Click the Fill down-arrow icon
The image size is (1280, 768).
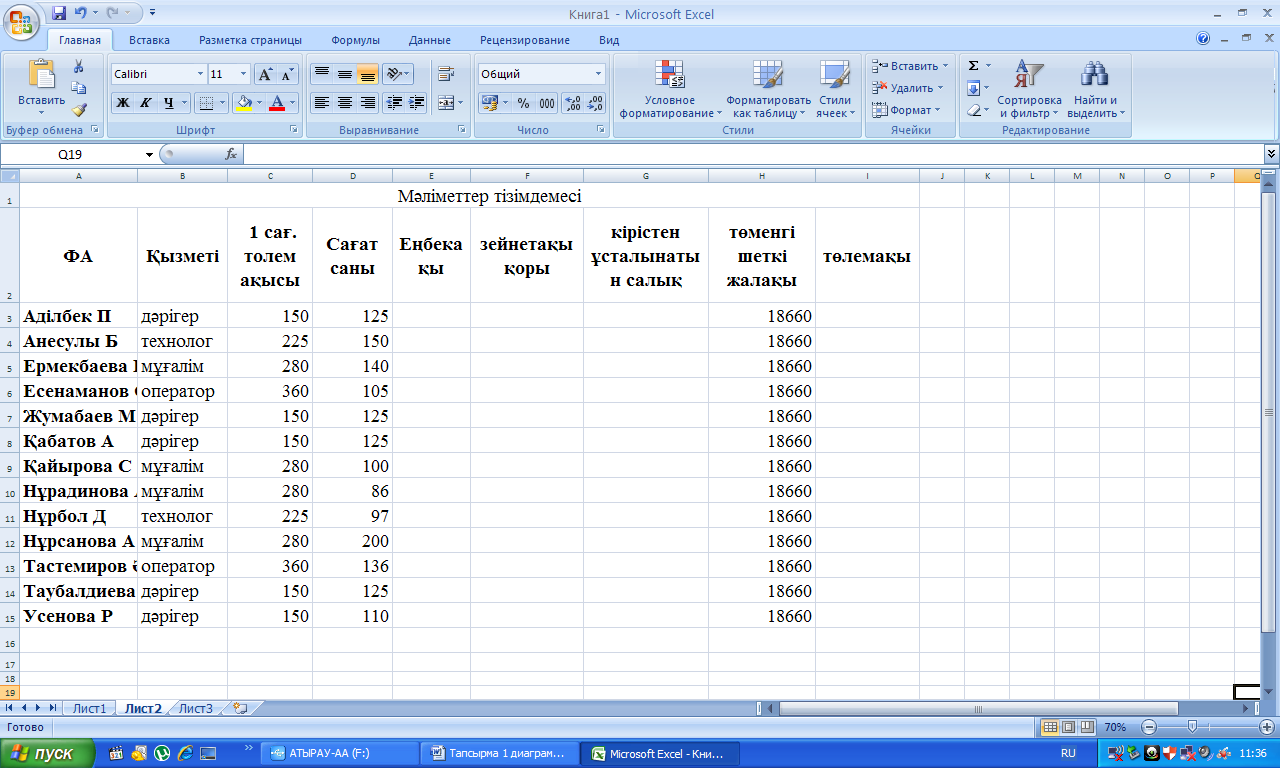coord(974,88)
